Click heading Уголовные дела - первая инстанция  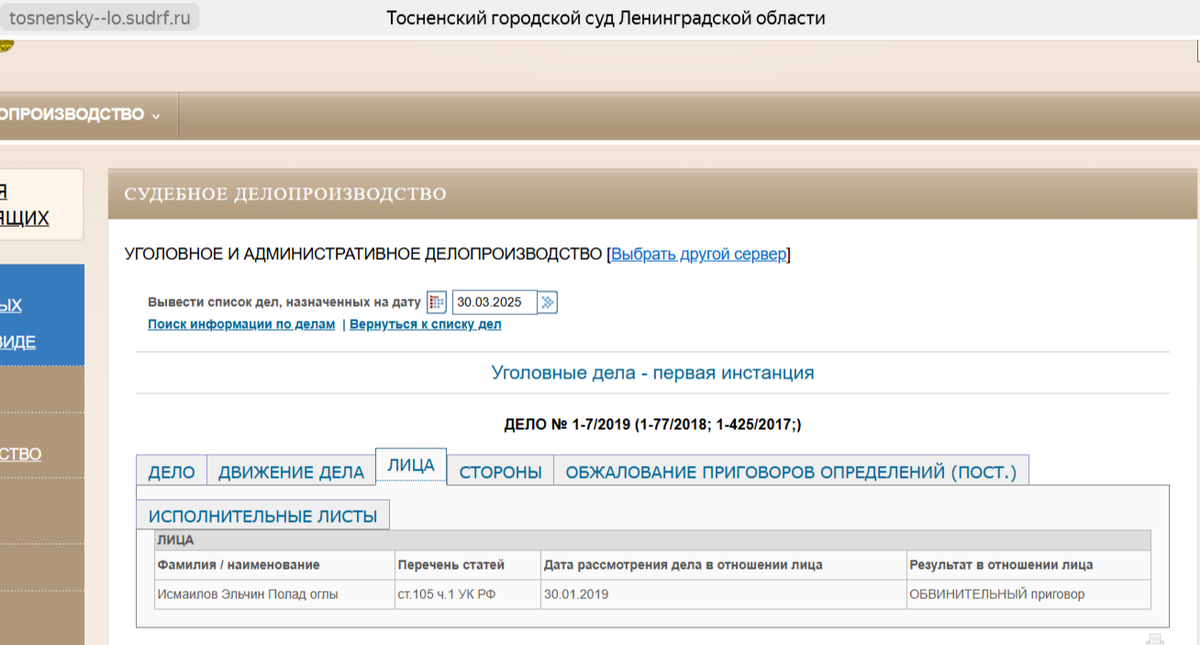coord(653,373)
